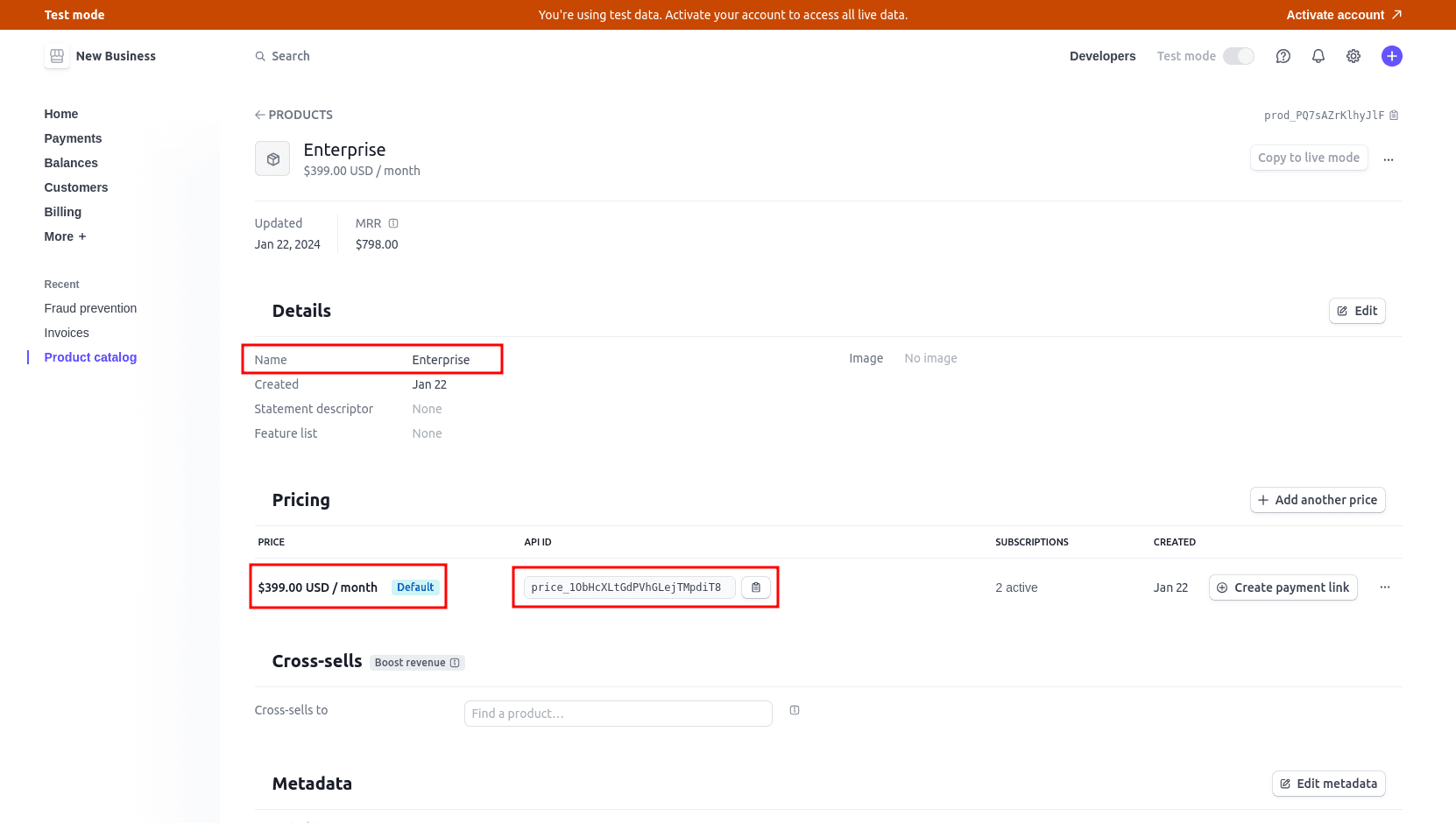Copy the product ID prod_PQ7sAZrKlhyJlF
Screen dimensions: 1456x823
(x=1394, y=116)
